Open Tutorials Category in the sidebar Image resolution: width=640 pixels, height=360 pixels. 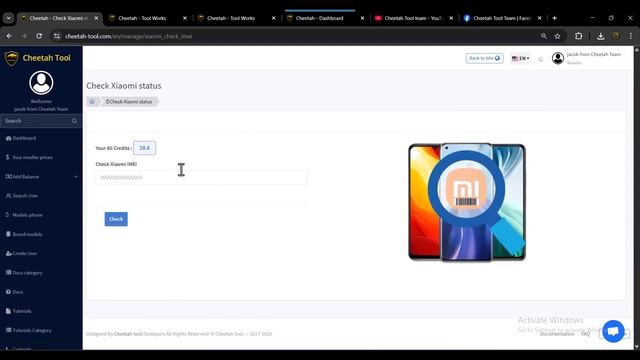pos(29,330)
